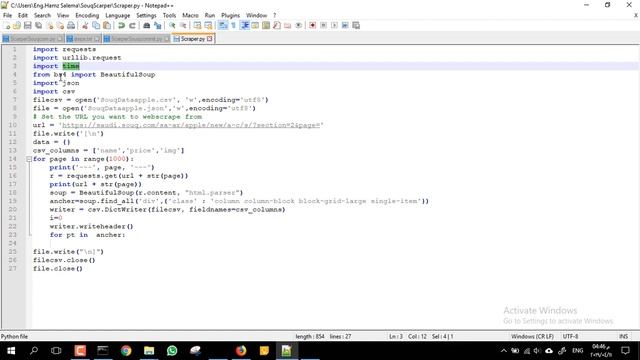Click the Copy toolbar icon
Image resolution: width=640 pixels, height=360 pixels.
pyautogui.click(x=96, y=25)
